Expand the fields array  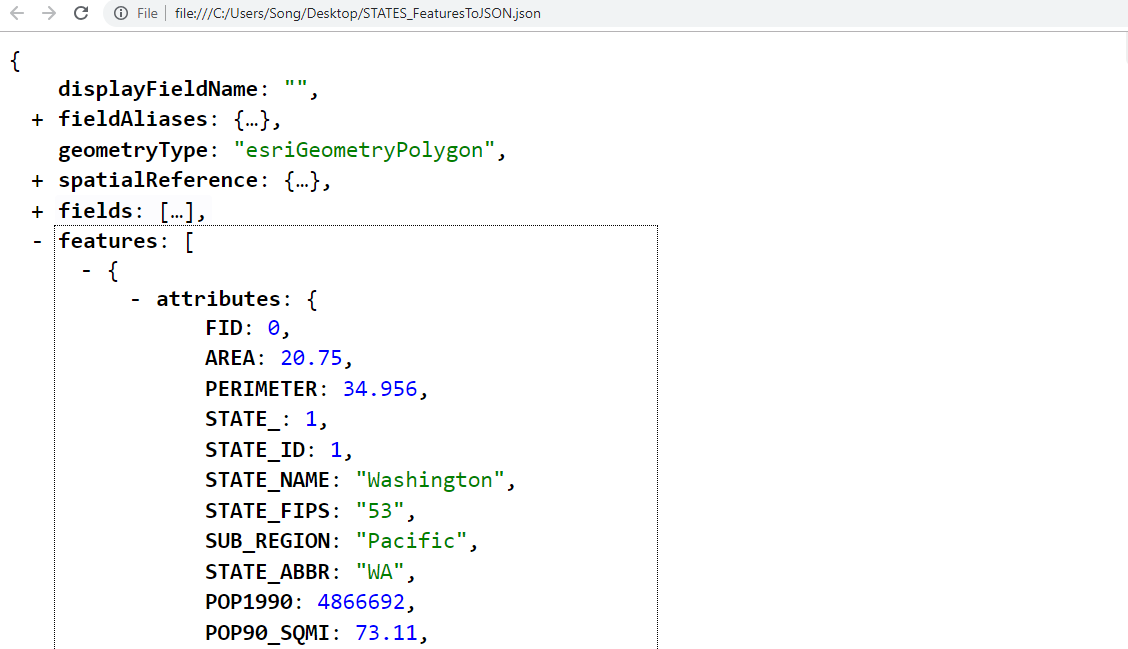point(37,210)
